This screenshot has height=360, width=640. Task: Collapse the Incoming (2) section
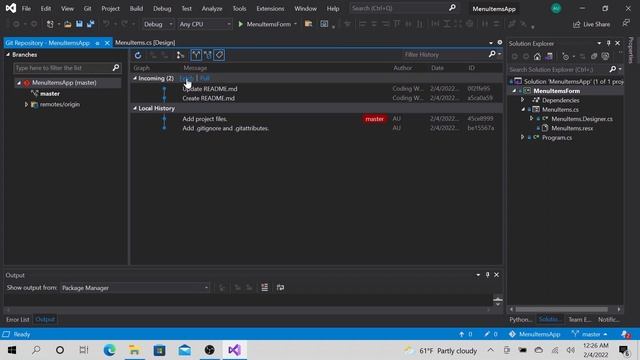135,78
